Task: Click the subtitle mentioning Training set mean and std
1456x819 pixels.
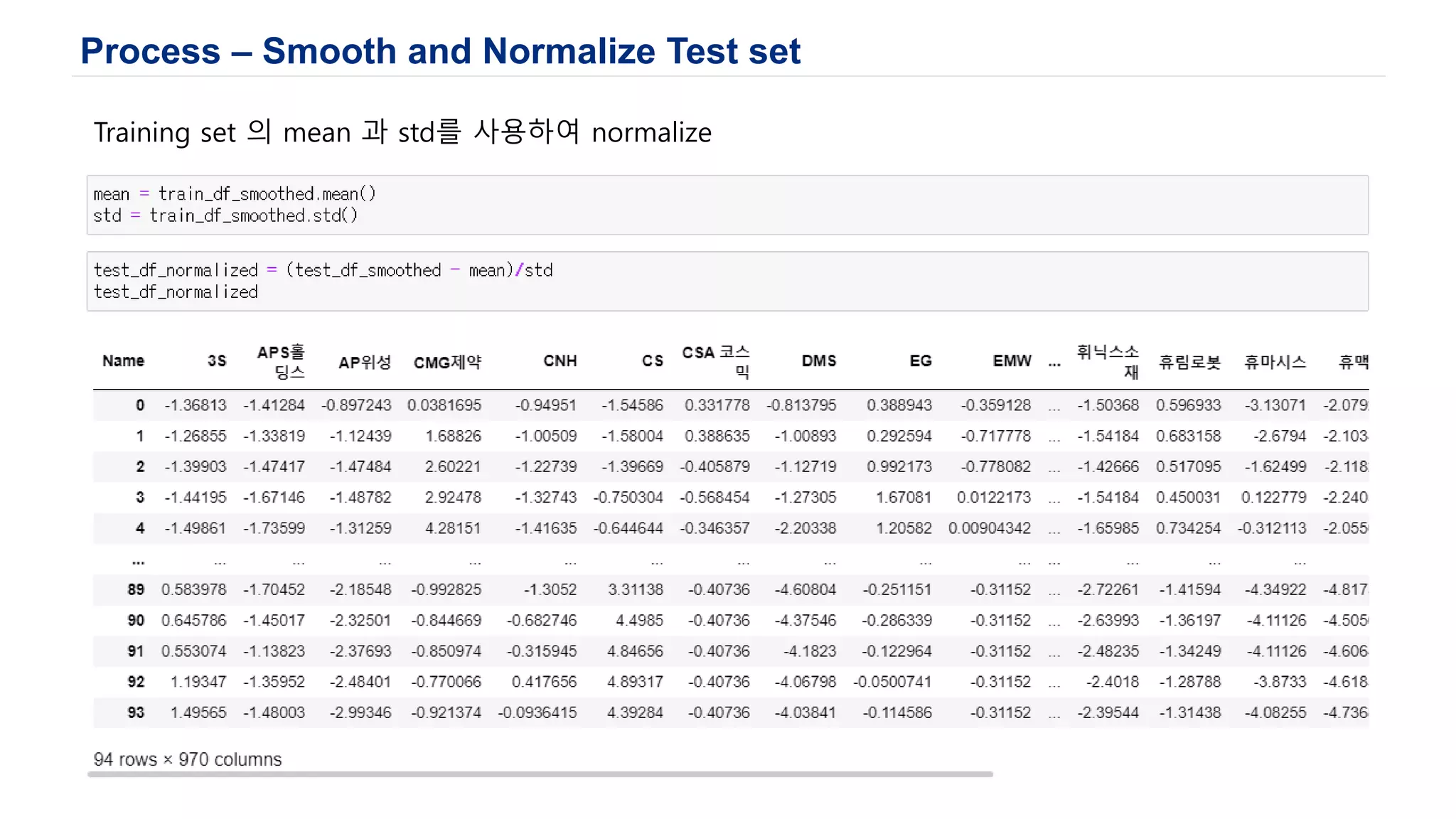Action: pyautogui.click(x=402, y=132)
